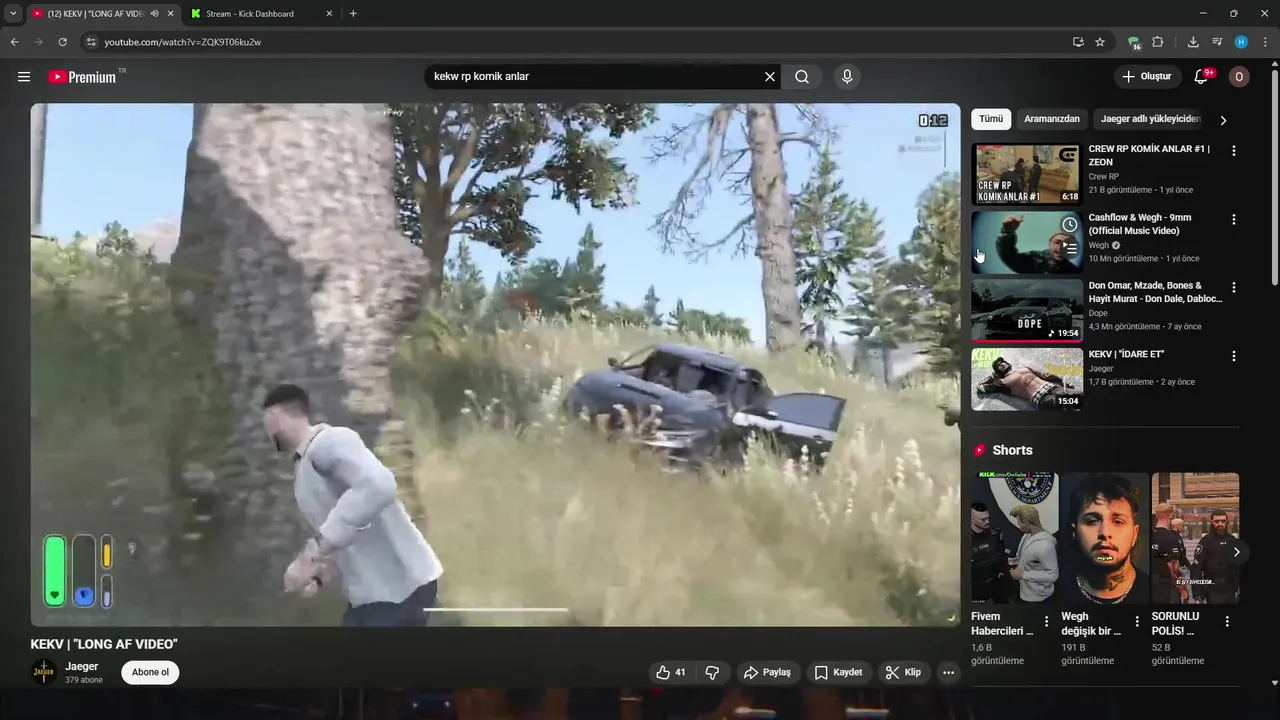This screenshot has height=720, width=1280.
Task: Open Don Omar DOPE video thumbnail
Action: [1026, 311]
